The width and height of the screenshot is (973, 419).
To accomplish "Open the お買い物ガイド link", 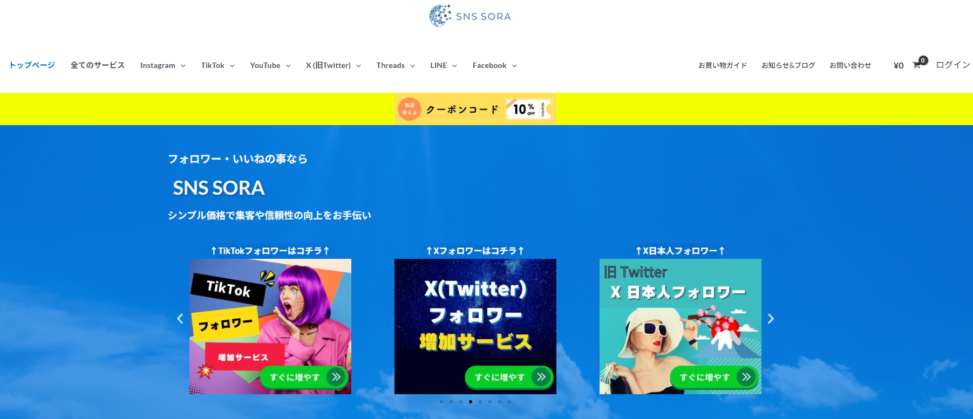I will 722,65.
